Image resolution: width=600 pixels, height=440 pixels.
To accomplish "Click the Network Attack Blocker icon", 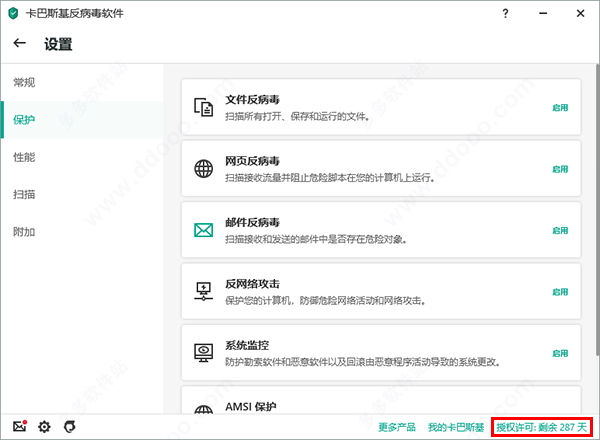I will coord(204,292).
